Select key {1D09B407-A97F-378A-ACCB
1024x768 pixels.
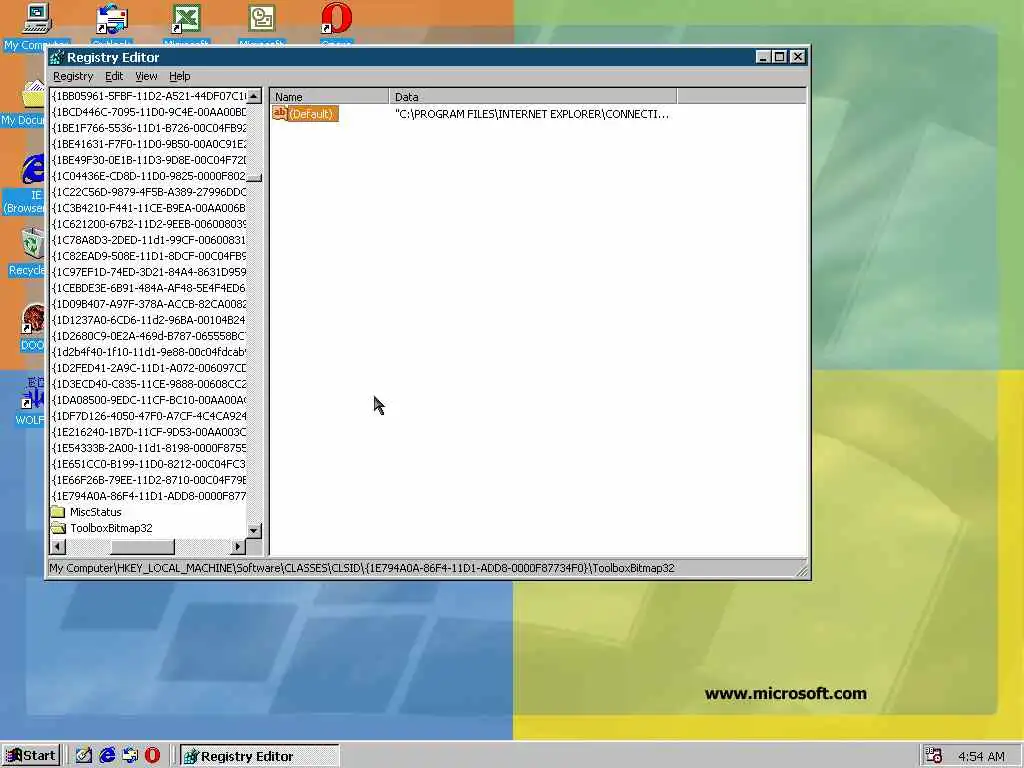(149, 304)
